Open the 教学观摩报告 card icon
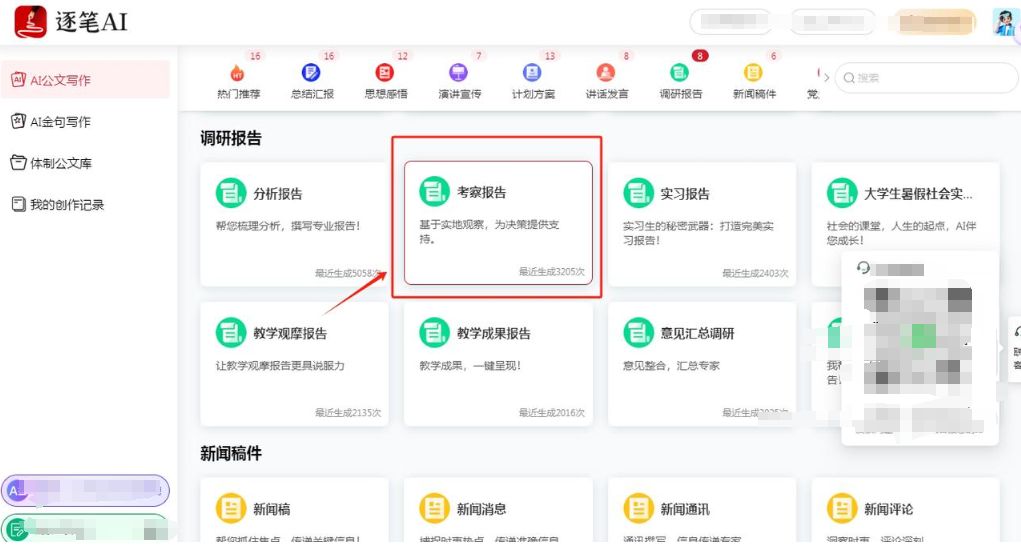This screenshot has height=550, width=1021. click(231, 333)
